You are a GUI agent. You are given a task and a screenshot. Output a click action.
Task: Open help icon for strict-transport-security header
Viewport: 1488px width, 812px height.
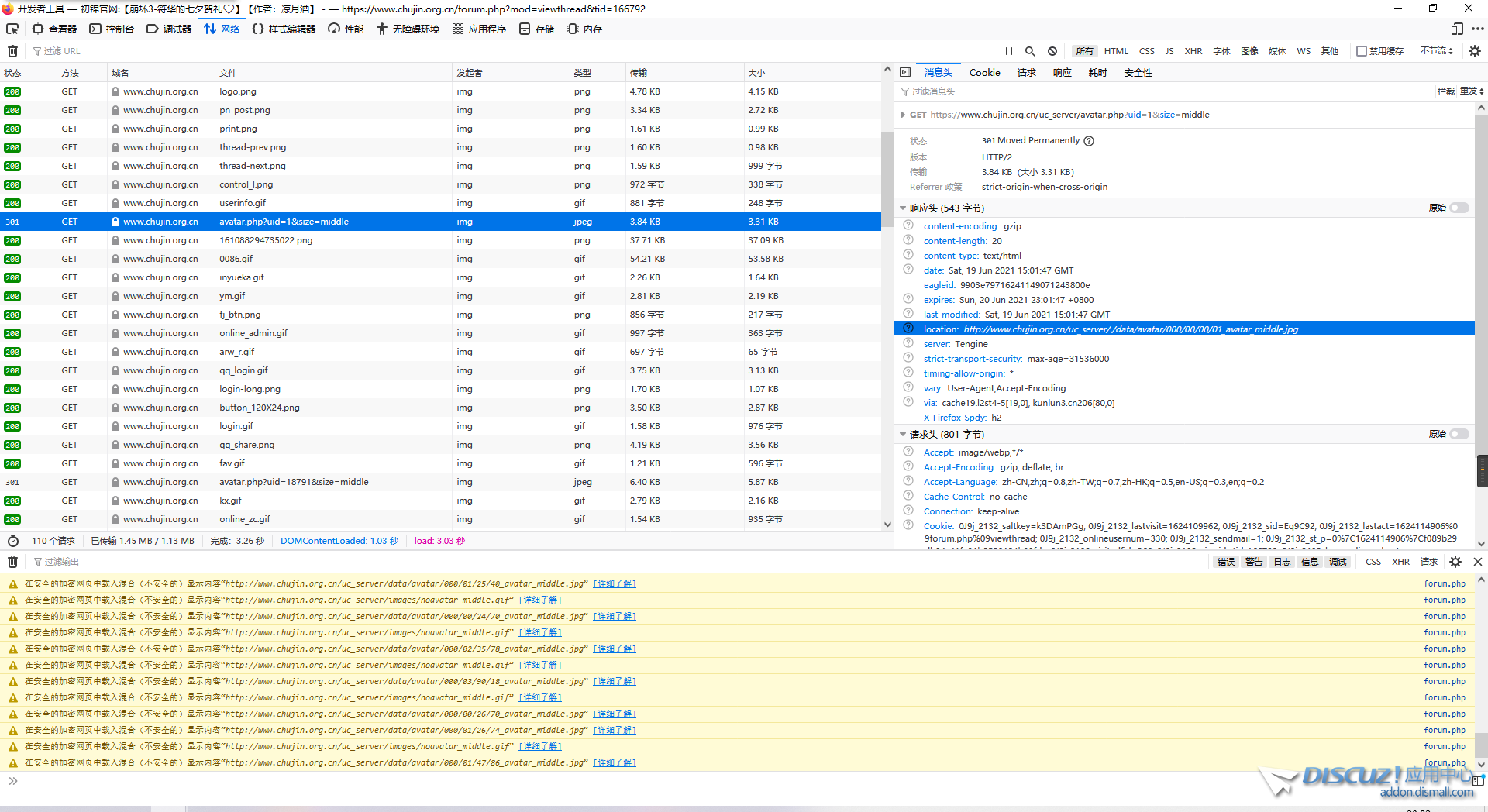(908, 358)
